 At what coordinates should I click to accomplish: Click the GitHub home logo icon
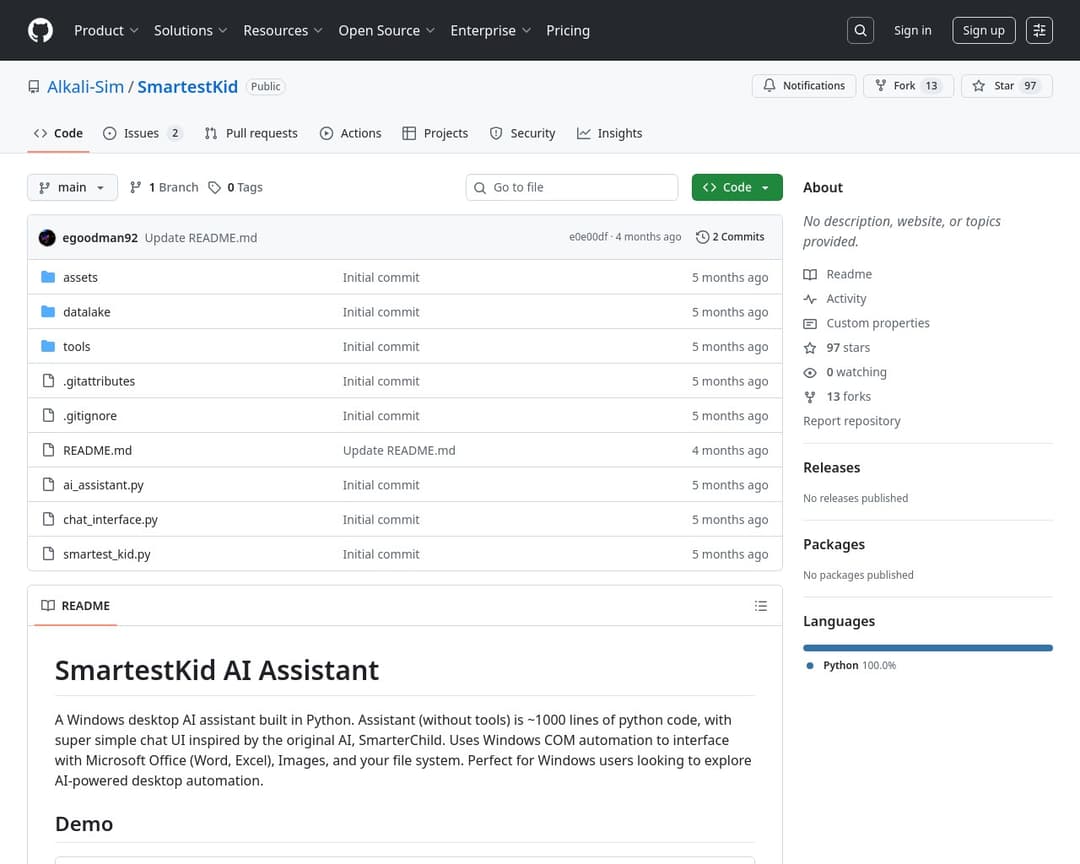[x=40, y=30]
